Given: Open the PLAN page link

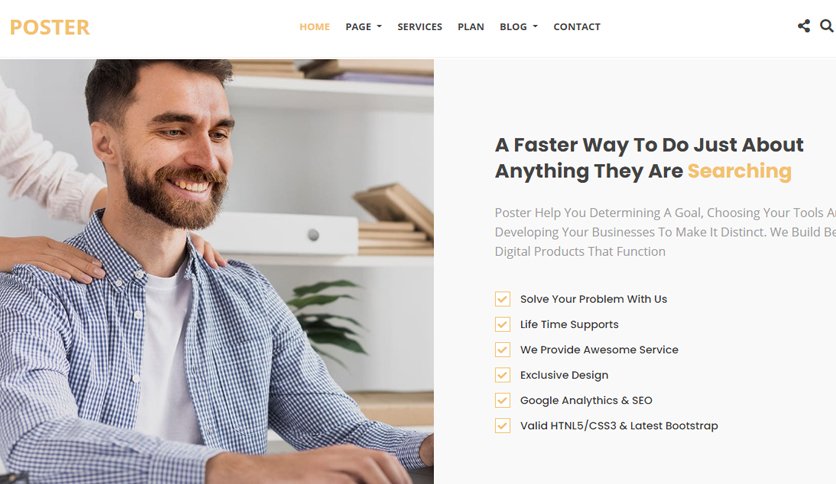Looking at the screenshot, I should [471, 27].
